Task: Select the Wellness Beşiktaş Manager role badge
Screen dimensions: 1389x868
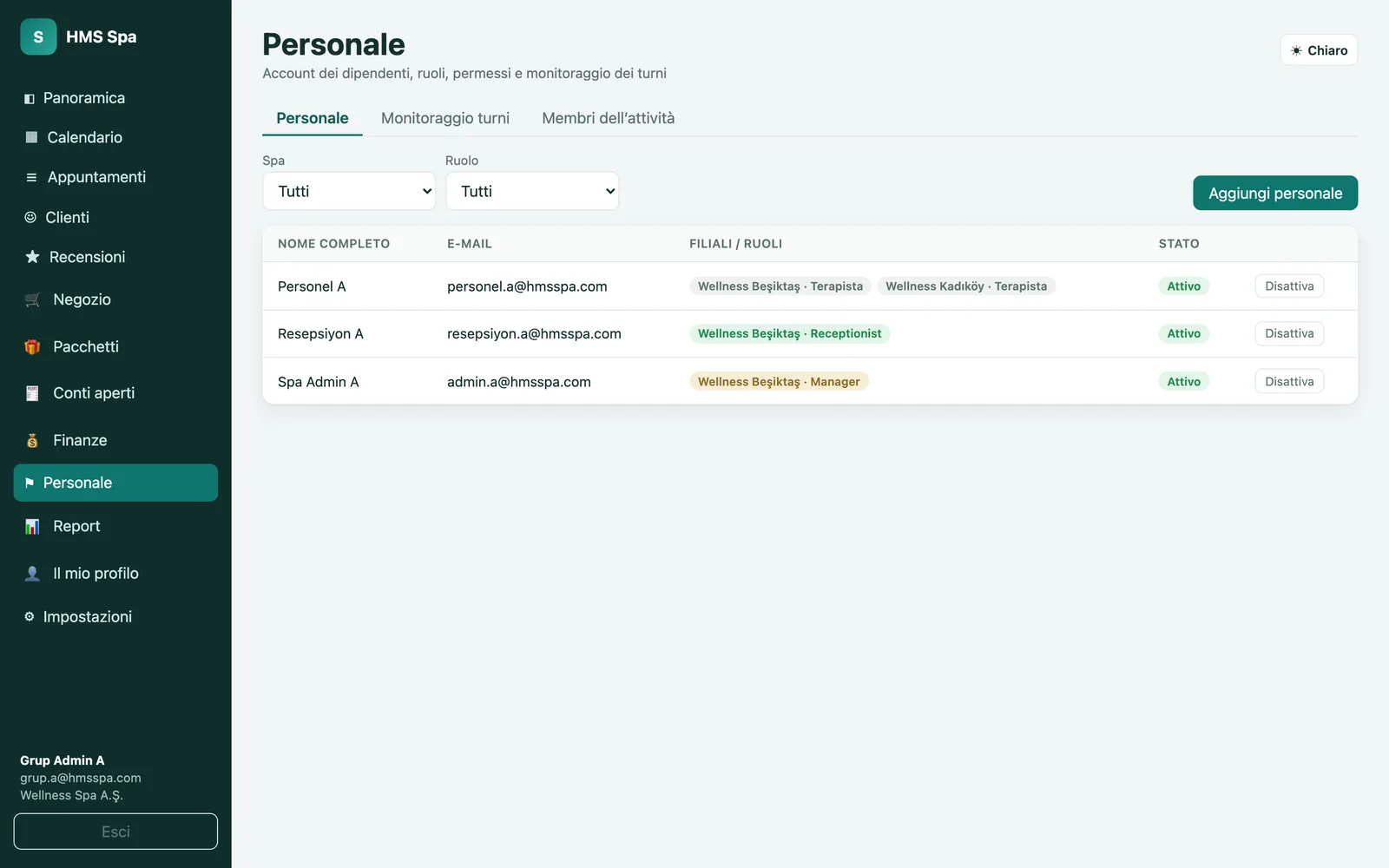Action: click(779, 381)
